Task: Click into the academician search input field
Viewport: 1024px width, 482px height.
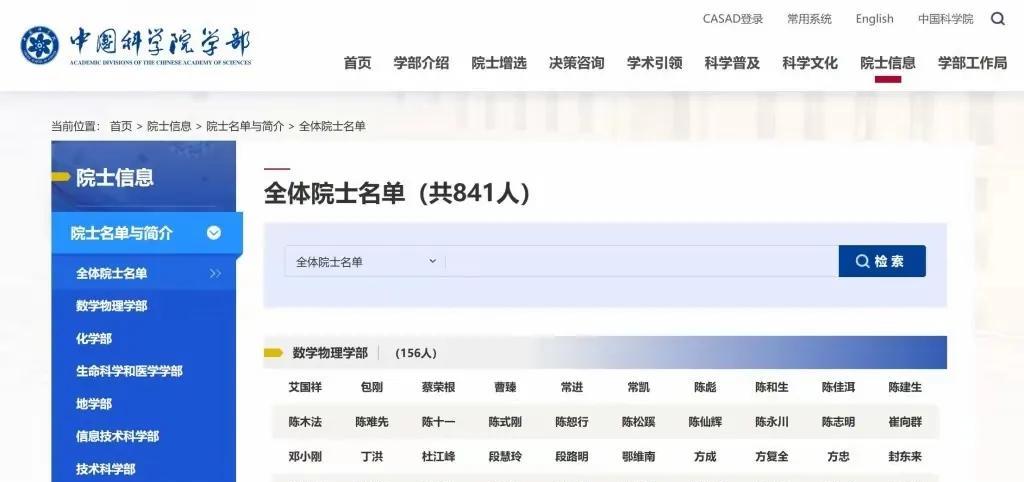Action: pos(642,262)
